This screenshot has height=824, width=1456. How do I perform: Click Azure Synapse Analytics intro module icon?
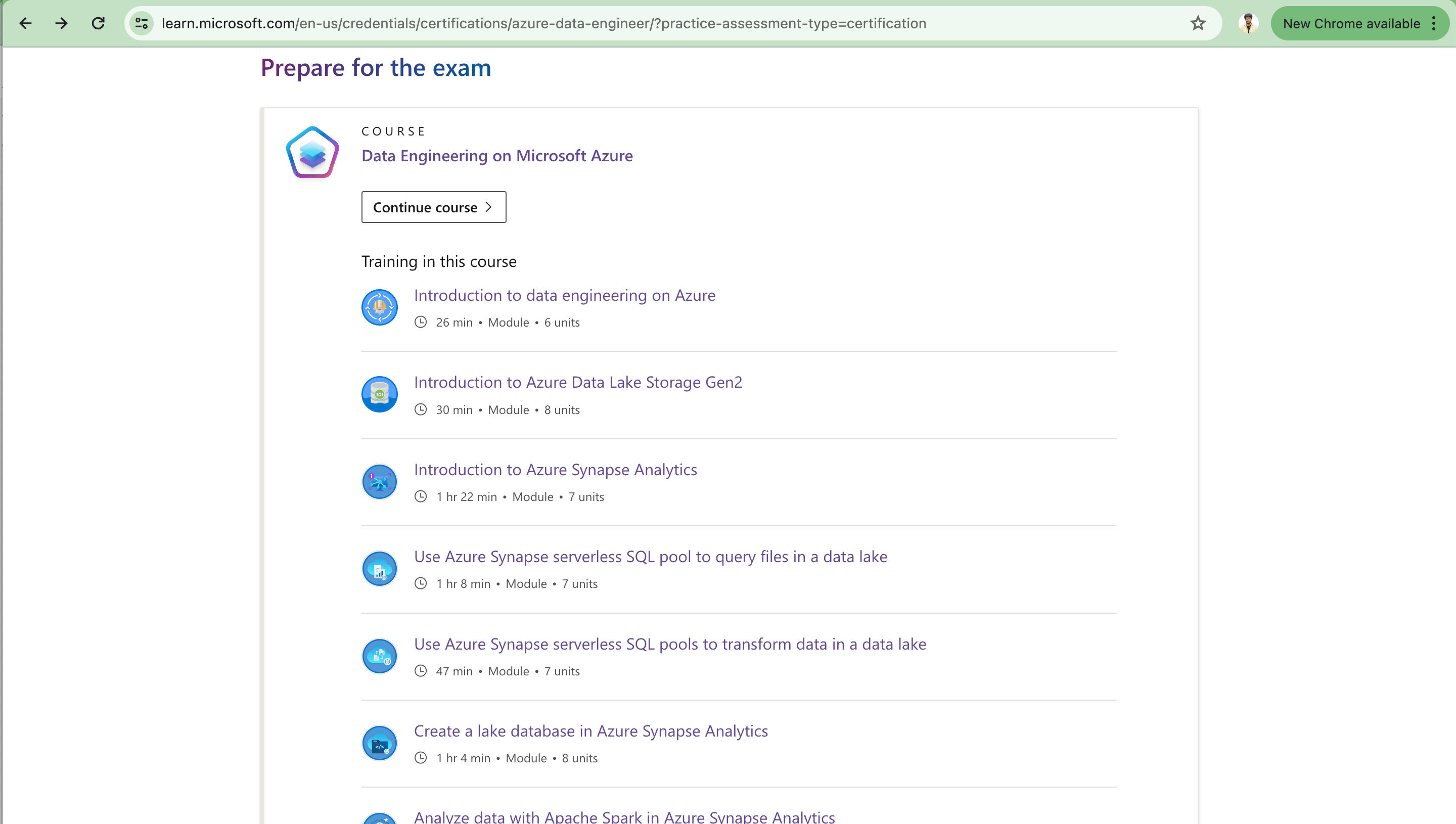coord(379,482)
